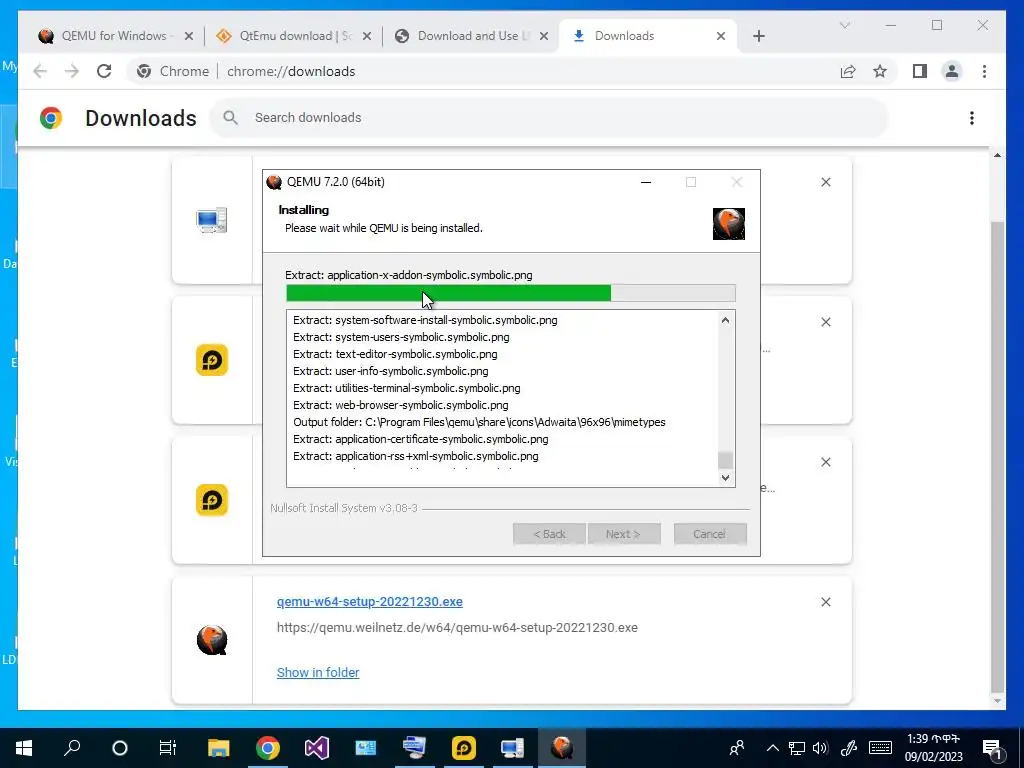Image resolution: width=1024 pixels, height=768 pixels.
Task: Open the side panel icon
Action: (920, 71)
